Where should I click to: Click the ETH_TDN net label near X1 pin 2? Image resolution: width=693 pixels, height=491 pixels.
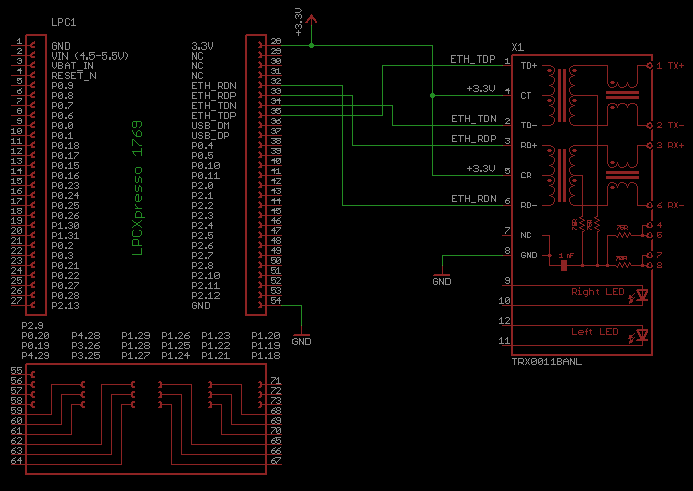(473, 118)
